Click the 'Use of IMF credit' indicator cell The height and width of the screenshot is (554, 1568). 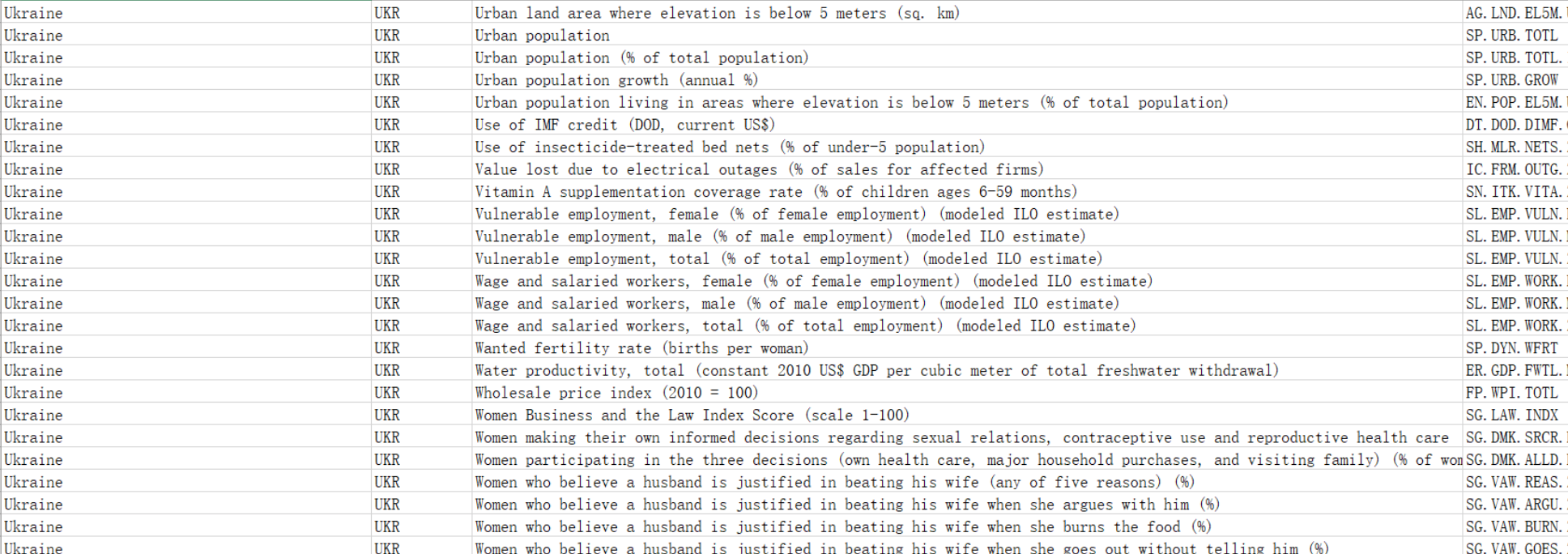click(624, 125)
